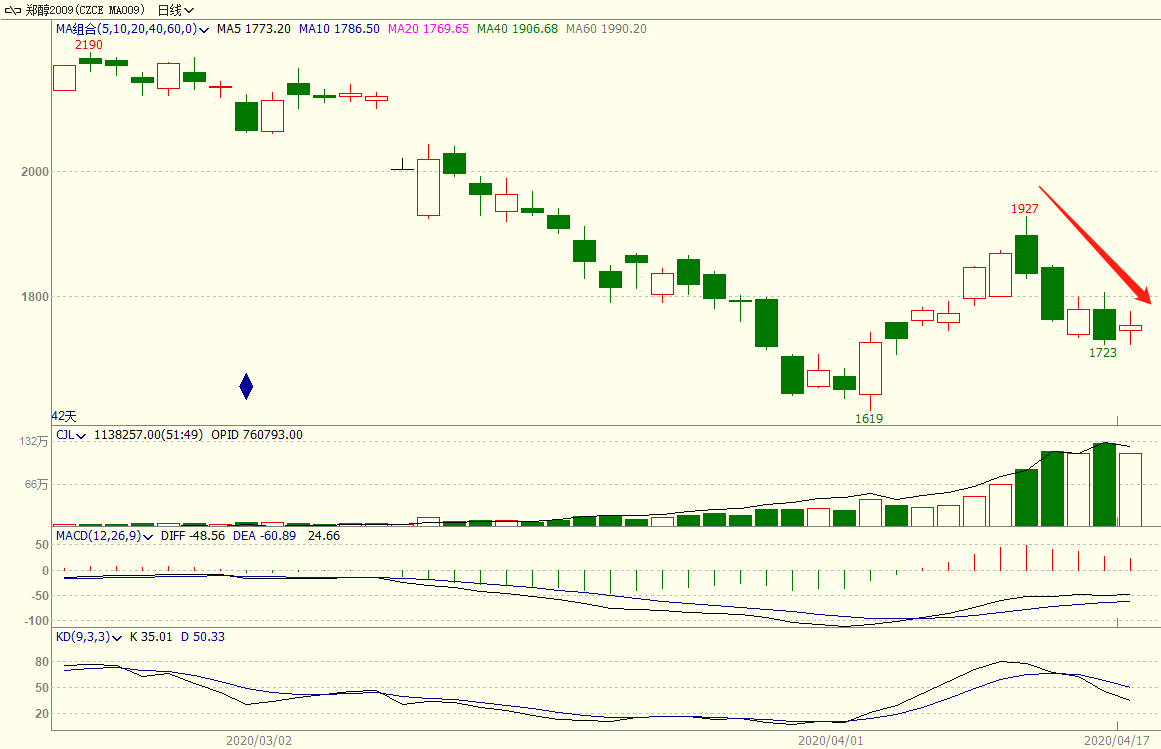Open the 日线 period dropdown
The width and height of the screenshot is (1161, 749).
point(176,10)
